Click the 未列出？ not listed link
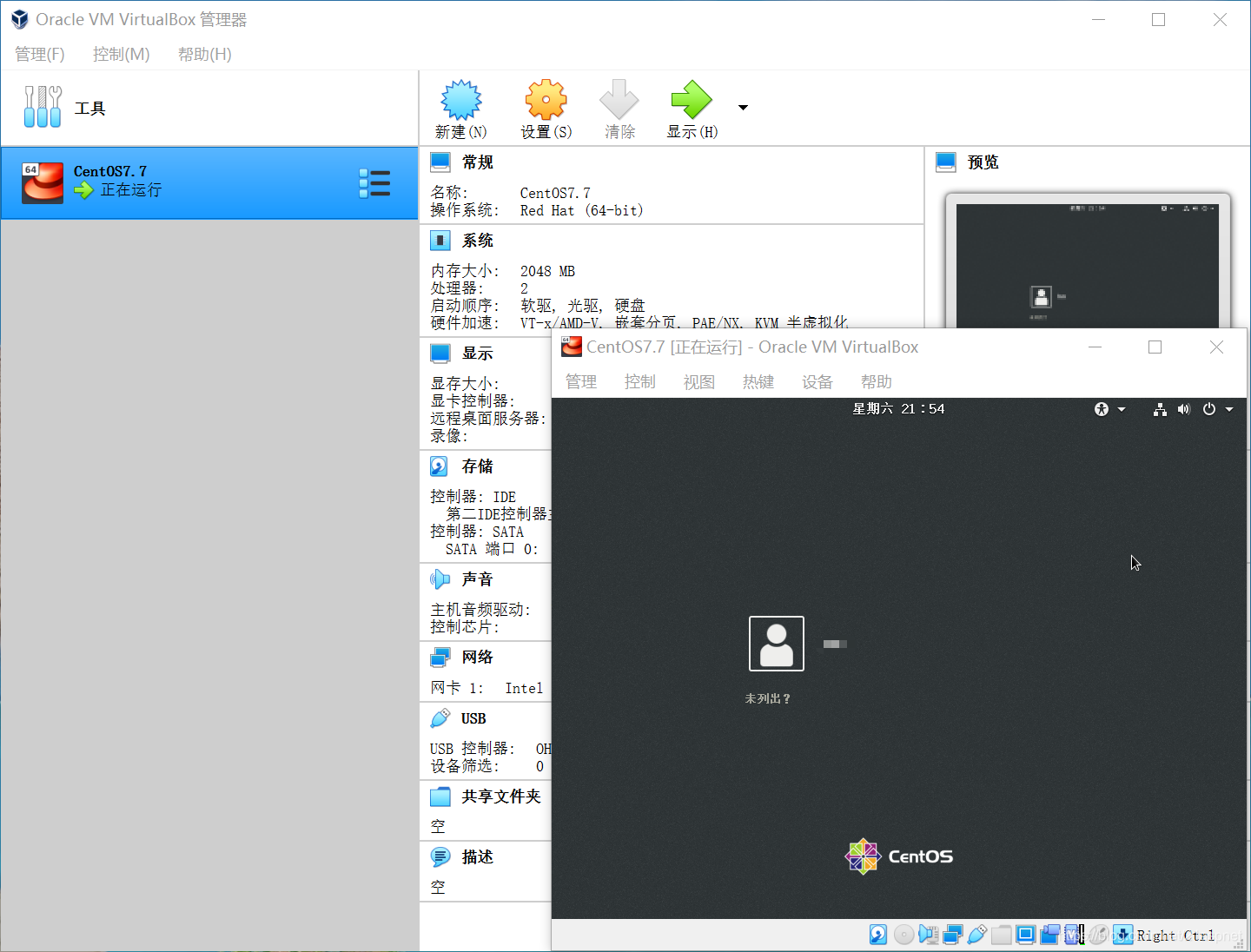Screen dimensions: 1251x952 click(x=768, y=698)
